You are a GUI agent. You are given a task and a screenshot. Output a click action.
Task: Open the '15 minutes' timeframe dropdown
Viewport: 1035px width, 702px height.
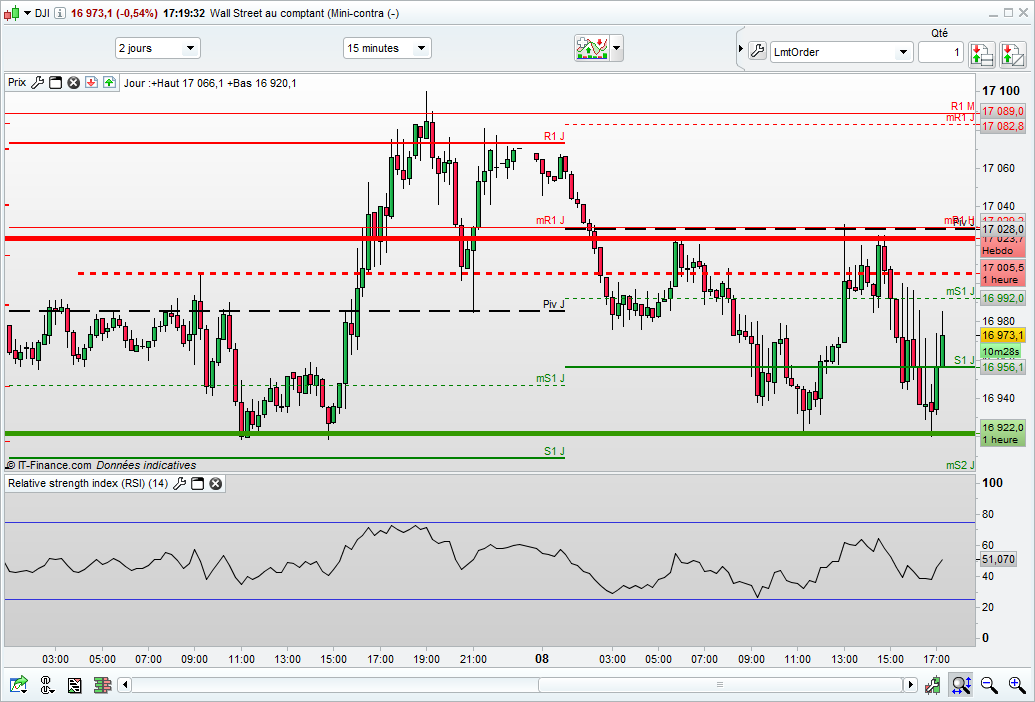[387, 48]
